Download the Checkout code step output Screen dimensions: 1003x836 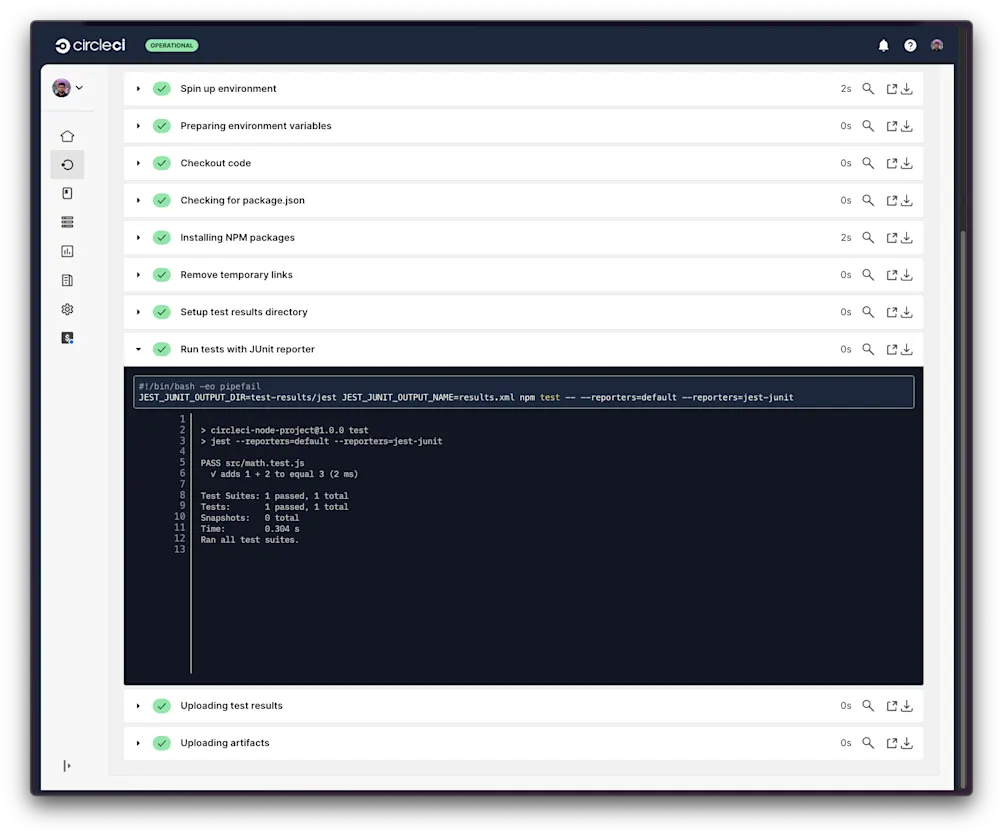[x=907, y=162]
